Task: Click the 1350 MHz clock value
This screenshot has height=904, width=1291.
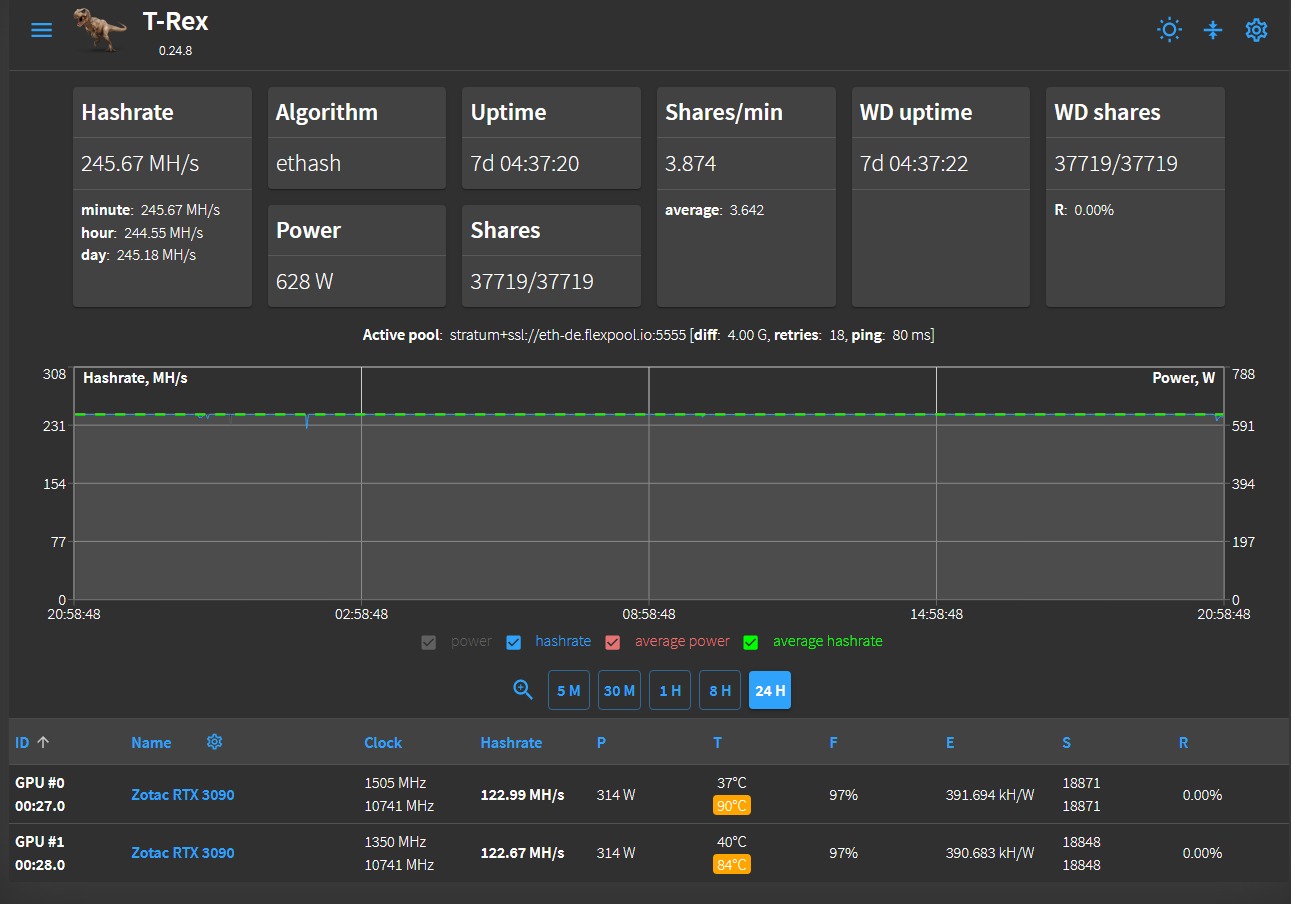Action: (395, 841)
